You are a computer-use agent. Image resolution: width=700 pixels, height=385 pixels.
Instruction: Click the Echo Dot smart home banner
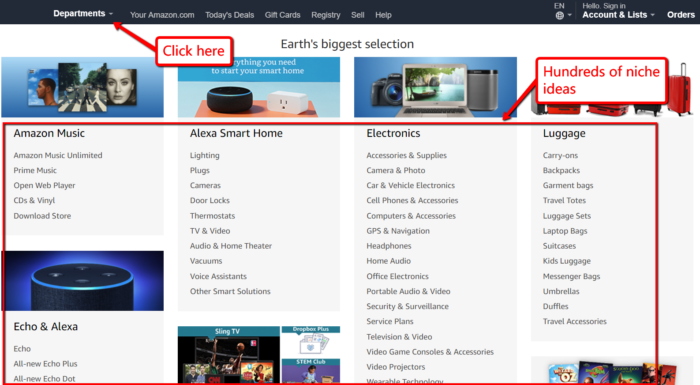[x=259, y=87]
